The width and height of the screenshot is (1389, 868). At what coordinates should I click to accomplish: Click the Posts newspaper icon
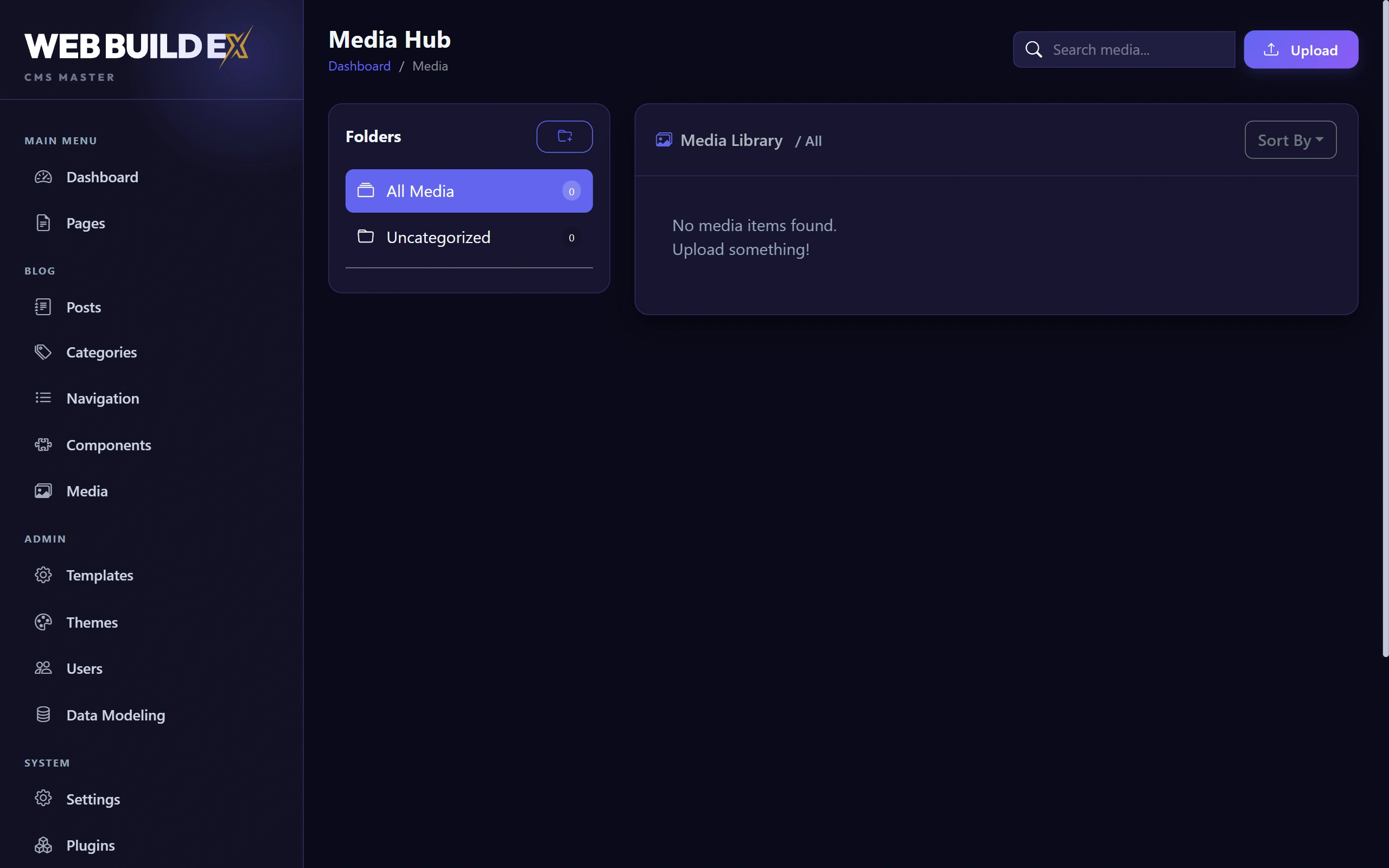(43, 307)
